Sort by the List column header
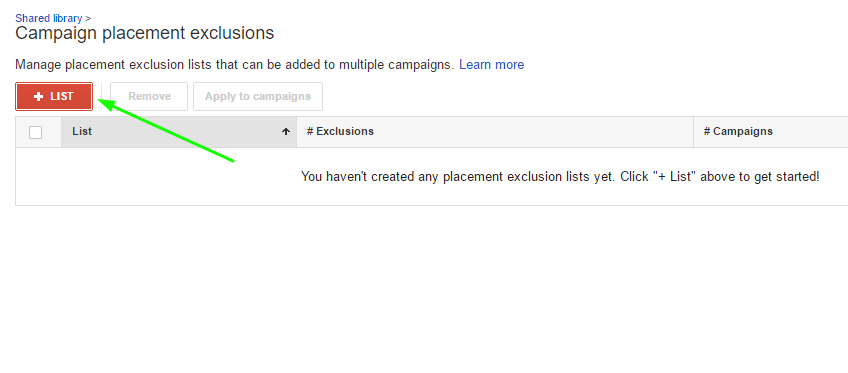This screenshot has height=373, width=848. pyautogui.click(x=179, y=132)
